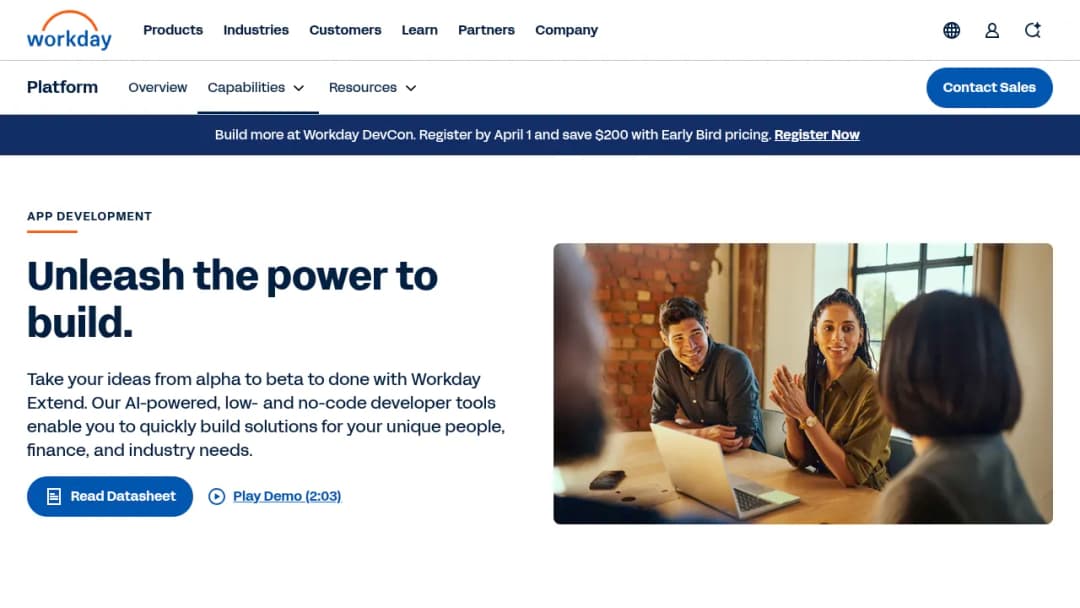This screenshot has width=1080, height=608.
Task: Click the Workday Extend description paragraph
Action: (266, 415)
